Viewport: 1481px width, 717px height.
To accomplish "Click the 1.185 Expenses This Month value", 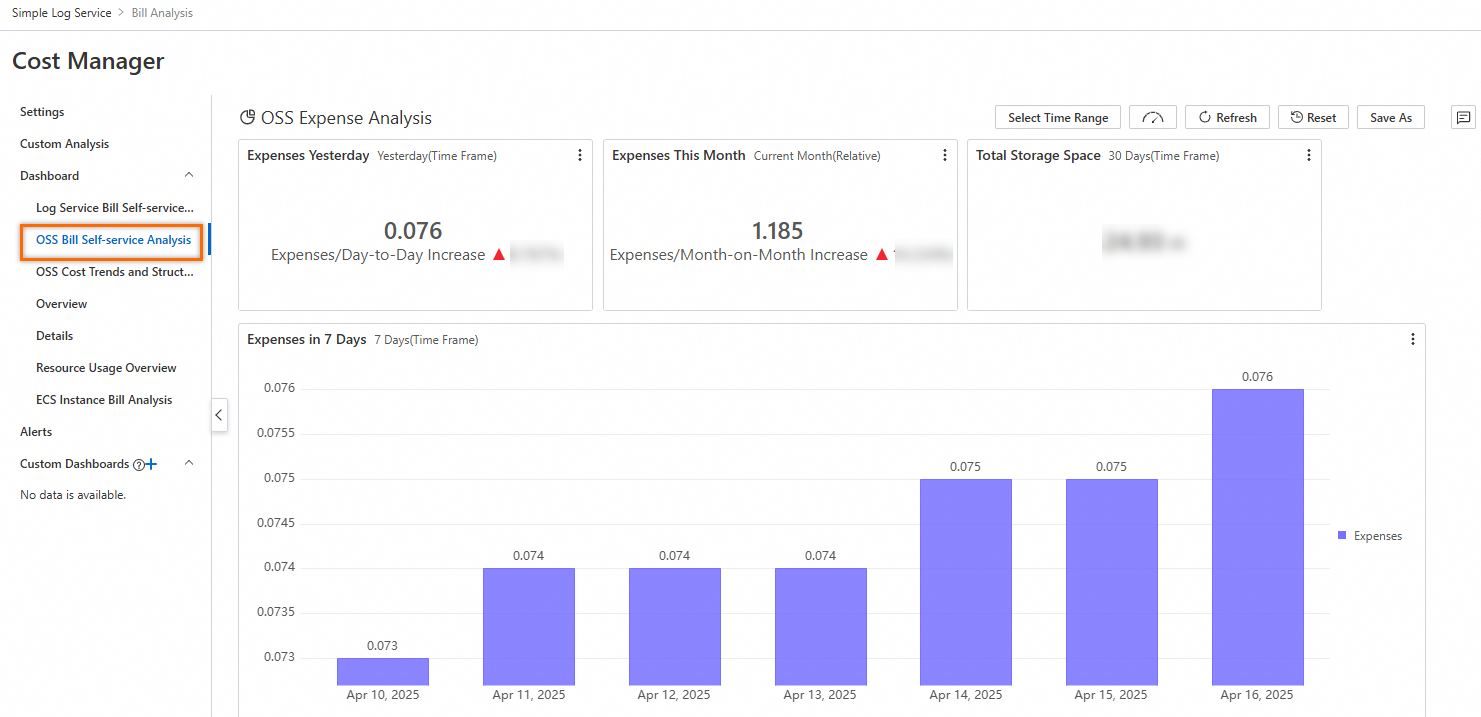I will click(x=778, y=231).
